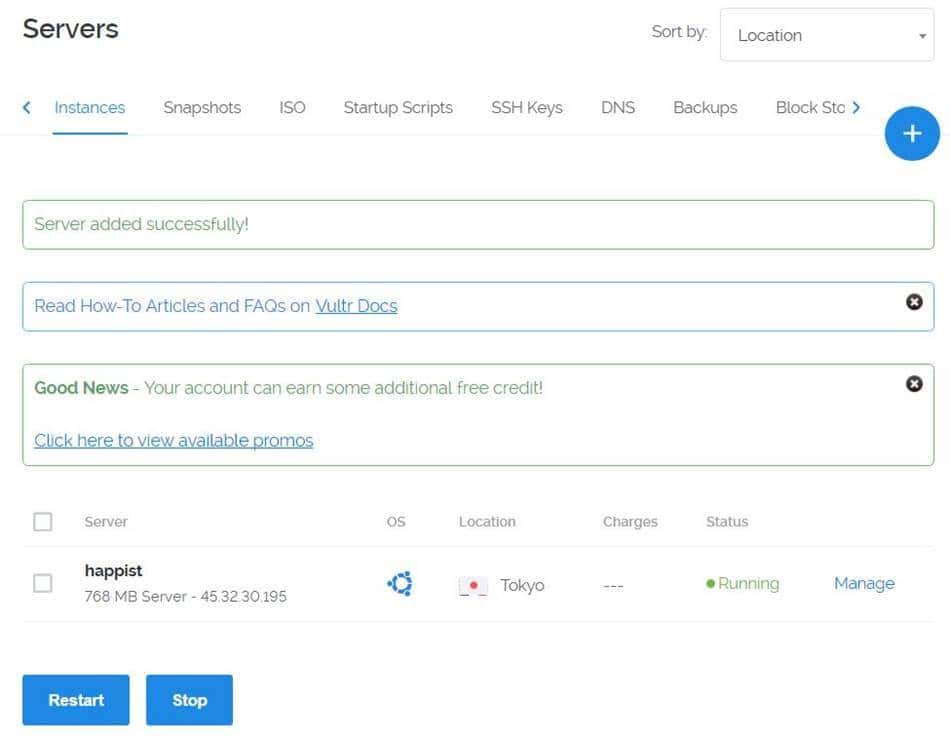Open the Sort by Location dropdown
This screenshot has width=950, height=741.
point(826,35)
